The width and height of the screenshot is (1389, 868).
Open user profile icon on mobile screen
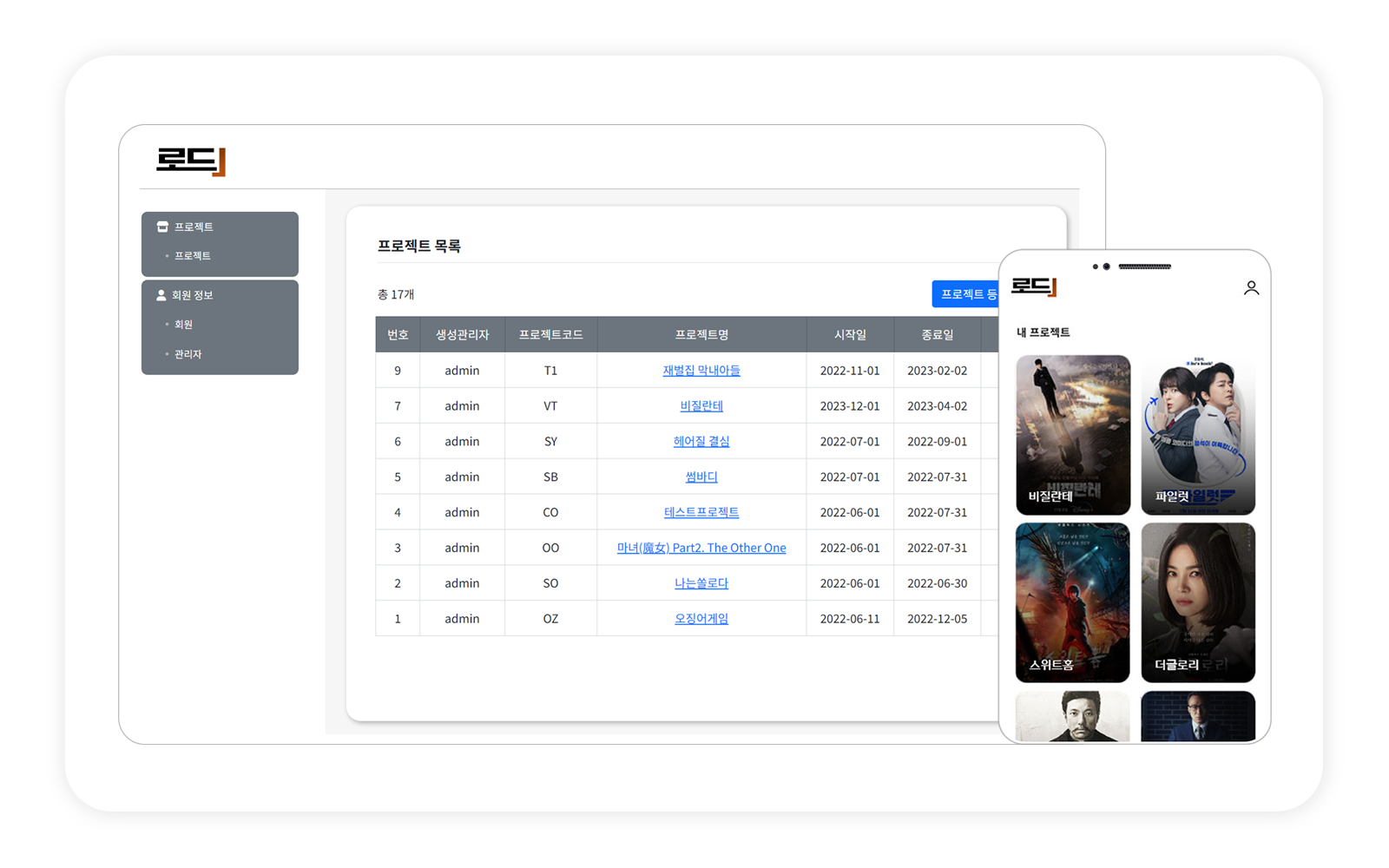click(x=1251, y=287)
